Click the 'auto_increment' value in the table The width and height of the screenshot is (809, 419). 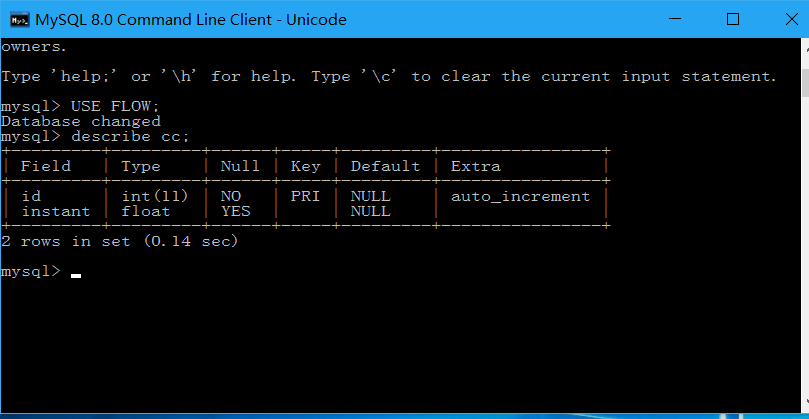(521, 197)
